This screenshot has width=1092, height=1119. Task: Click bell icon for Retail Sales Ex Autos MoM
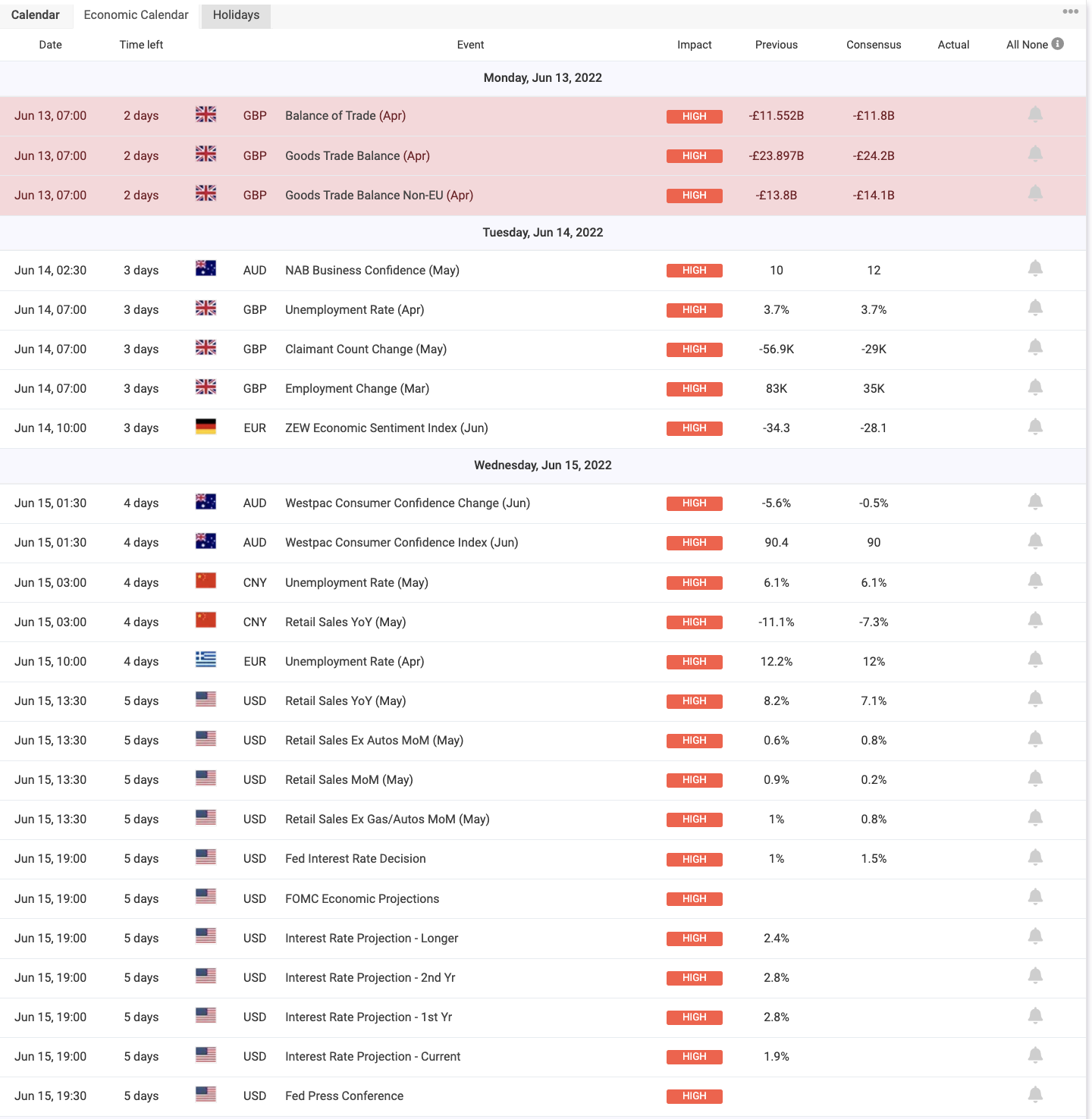pyautogui.click(x=1035, y=739)
